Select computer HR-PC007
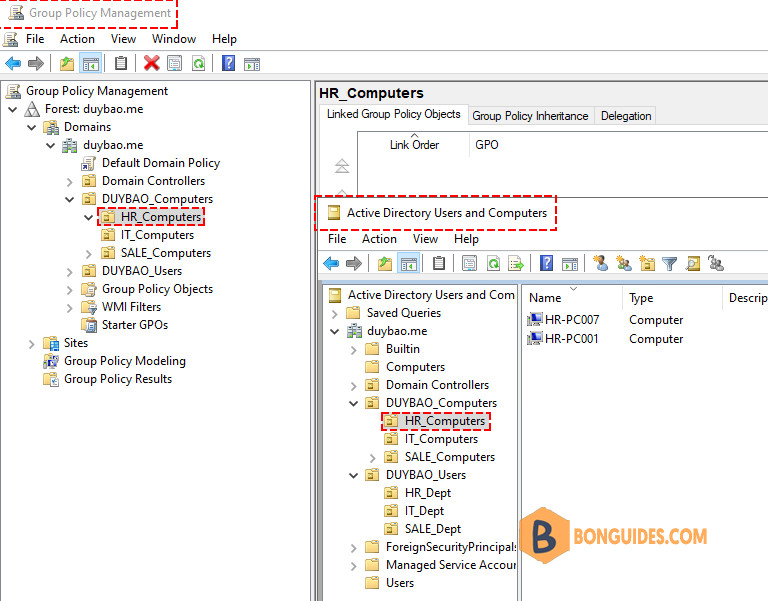The height and width of the screenshot is (601, 768). (x=563, y=320)
